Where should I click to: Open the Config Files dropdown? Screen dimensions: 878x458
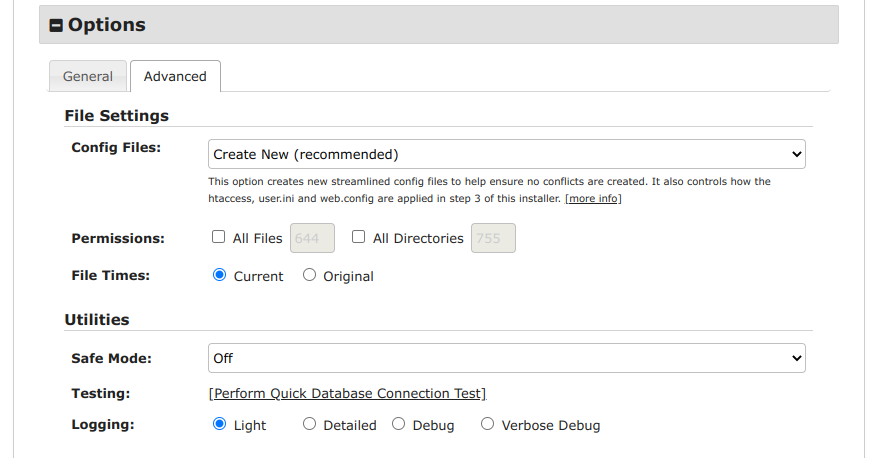pyautogui.click(x=506, y=154)
